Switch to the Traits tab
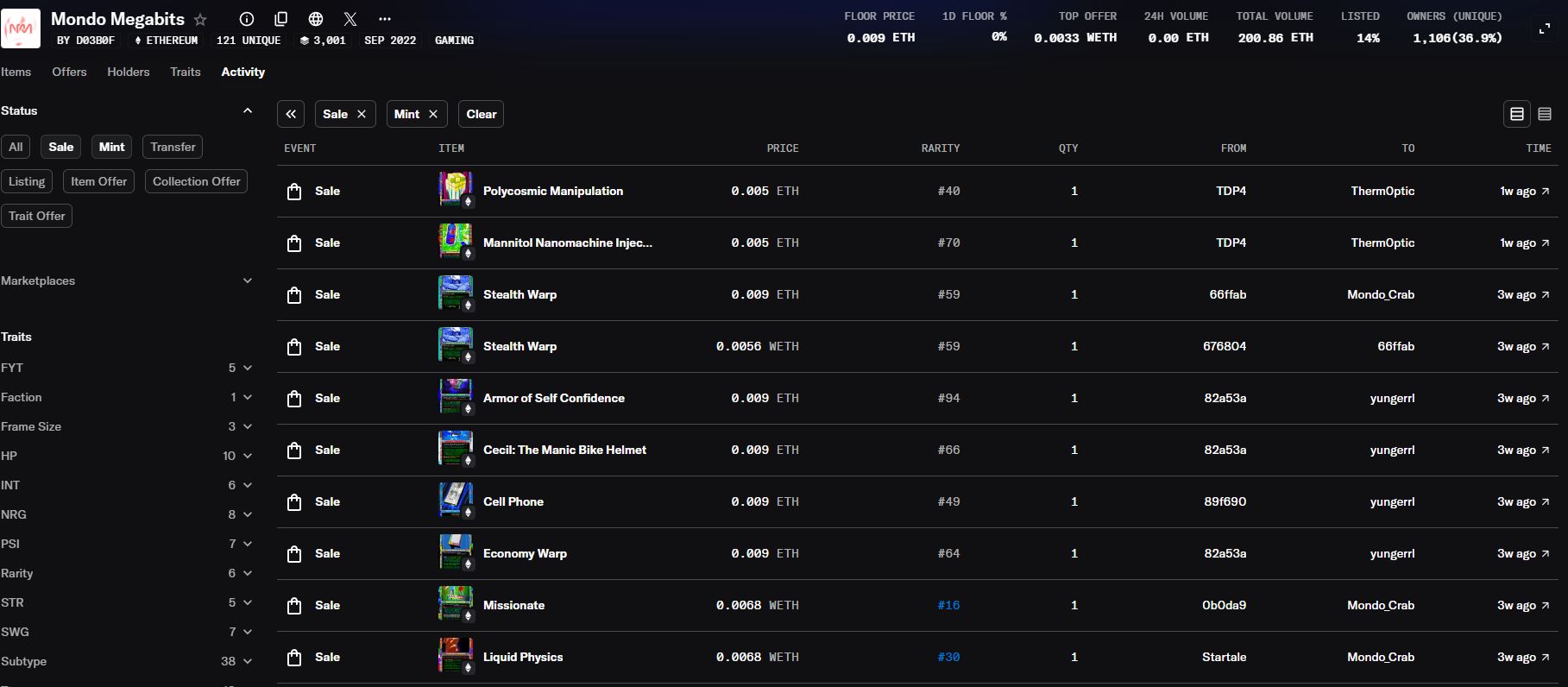 (x=186, y=72)
